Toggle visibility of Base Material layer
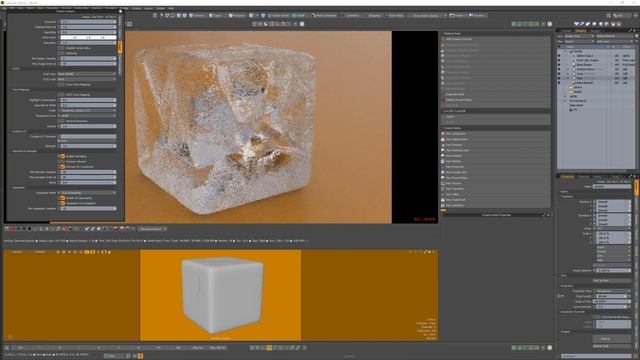The width and height of the screenshot is (640, 360). tap(559, 83)
